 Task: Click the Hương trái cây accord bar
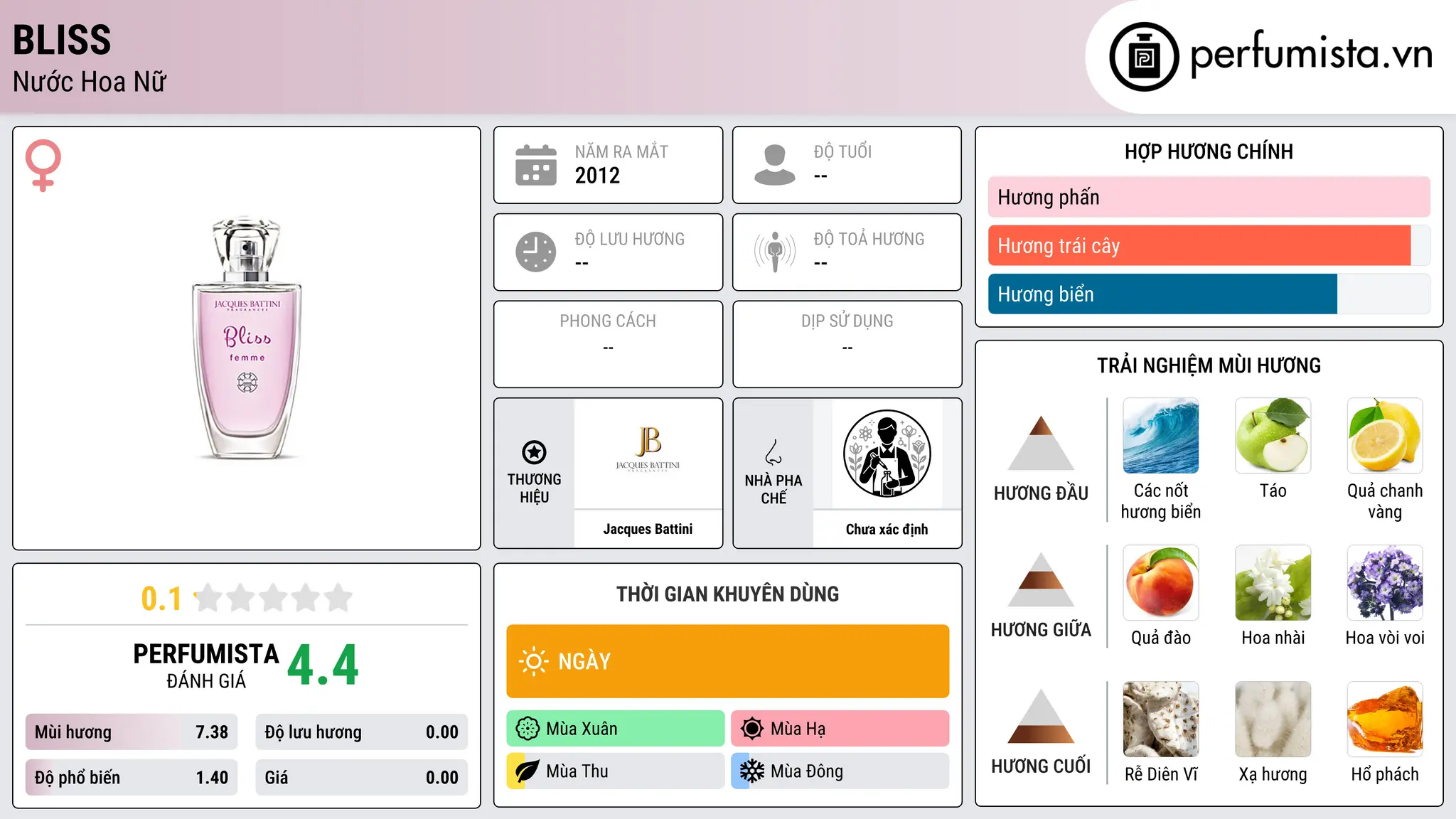[1209, 245]
